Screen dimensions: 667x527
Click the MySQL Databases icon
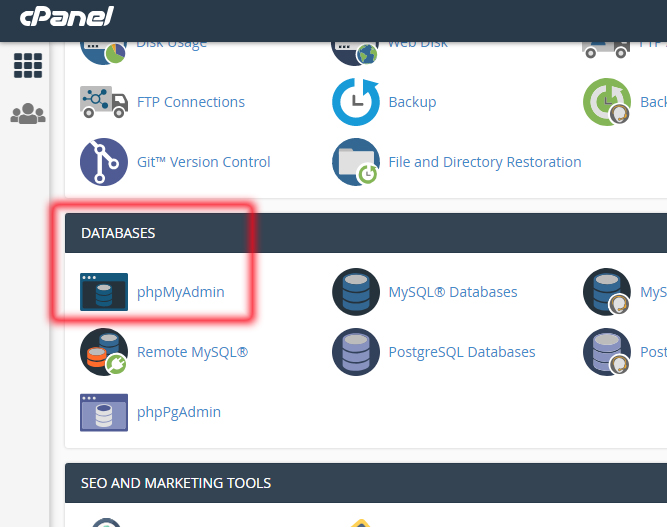click(356, 292)
